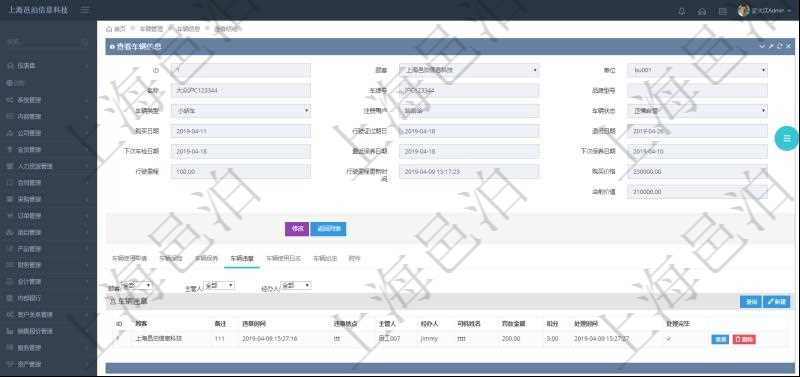
Task: Switch to the 车辆使用日志 tab
Action: tap(283, 259)
